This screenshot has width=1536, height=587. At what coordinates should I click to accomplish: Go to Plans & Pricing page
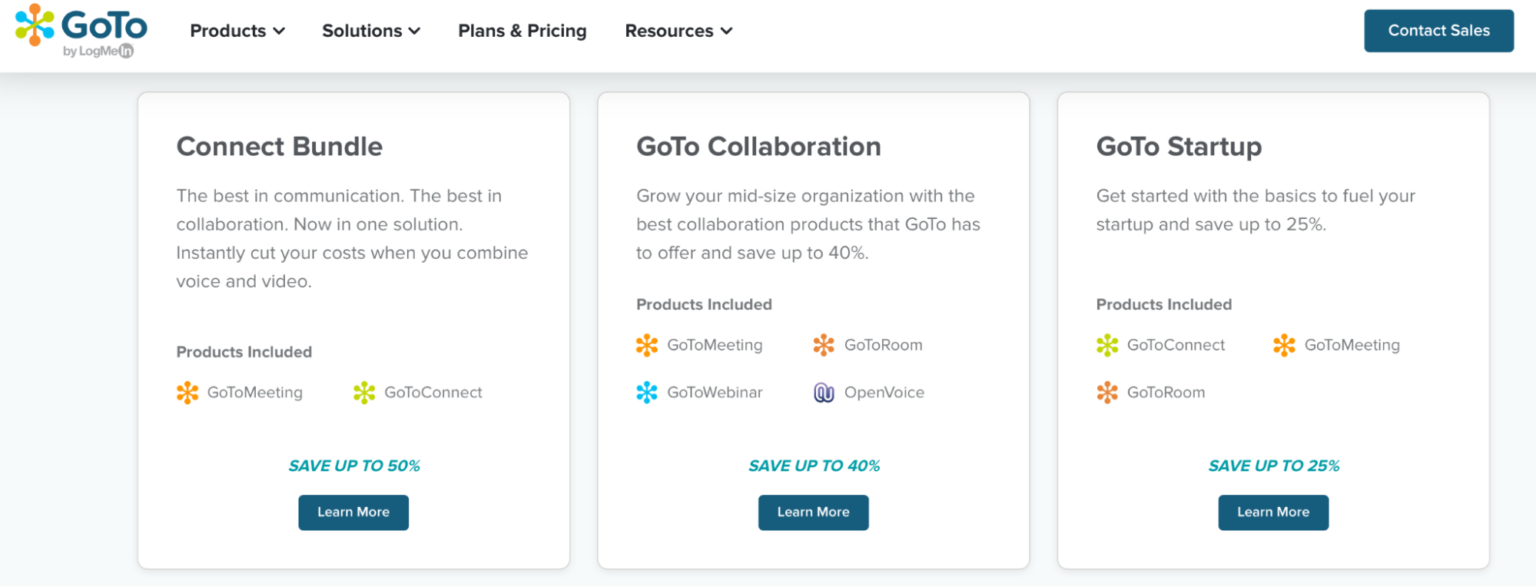[522, 31]
